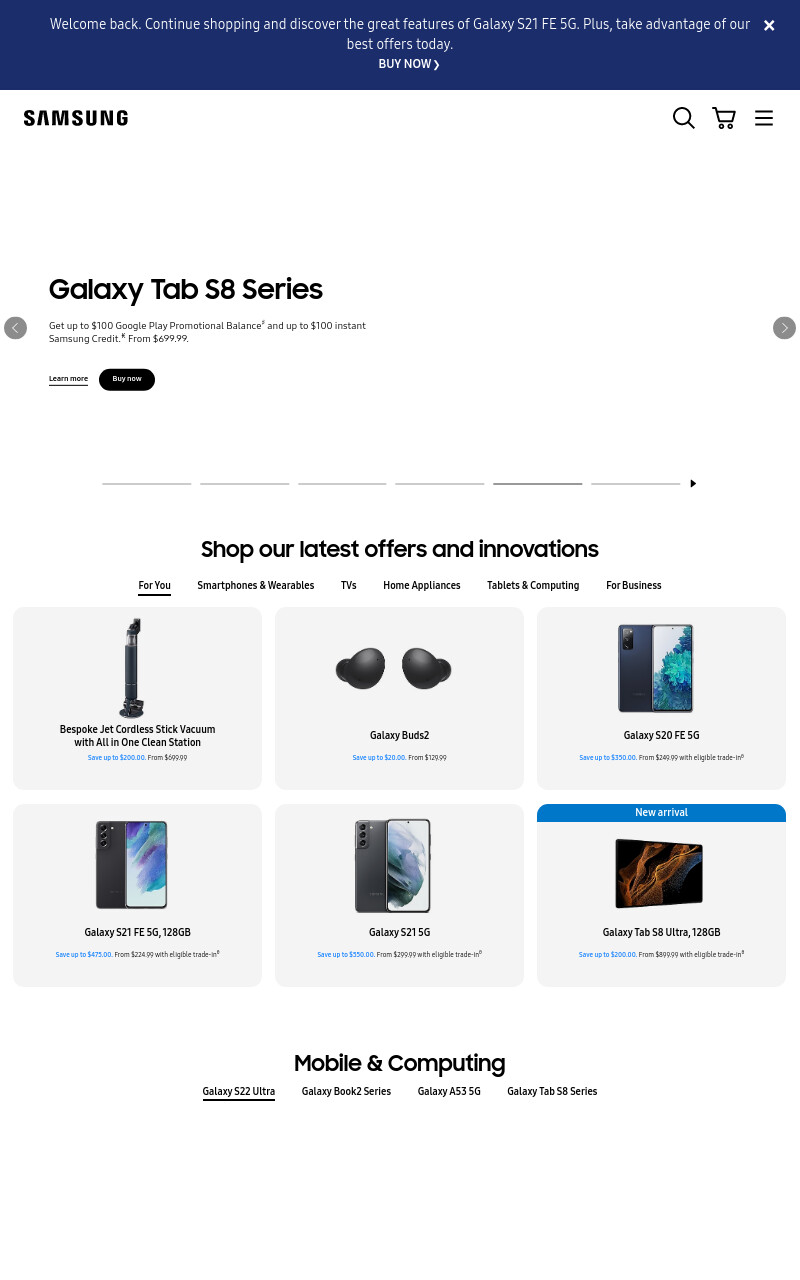Select the TVs tab

[x=348, y=586]
